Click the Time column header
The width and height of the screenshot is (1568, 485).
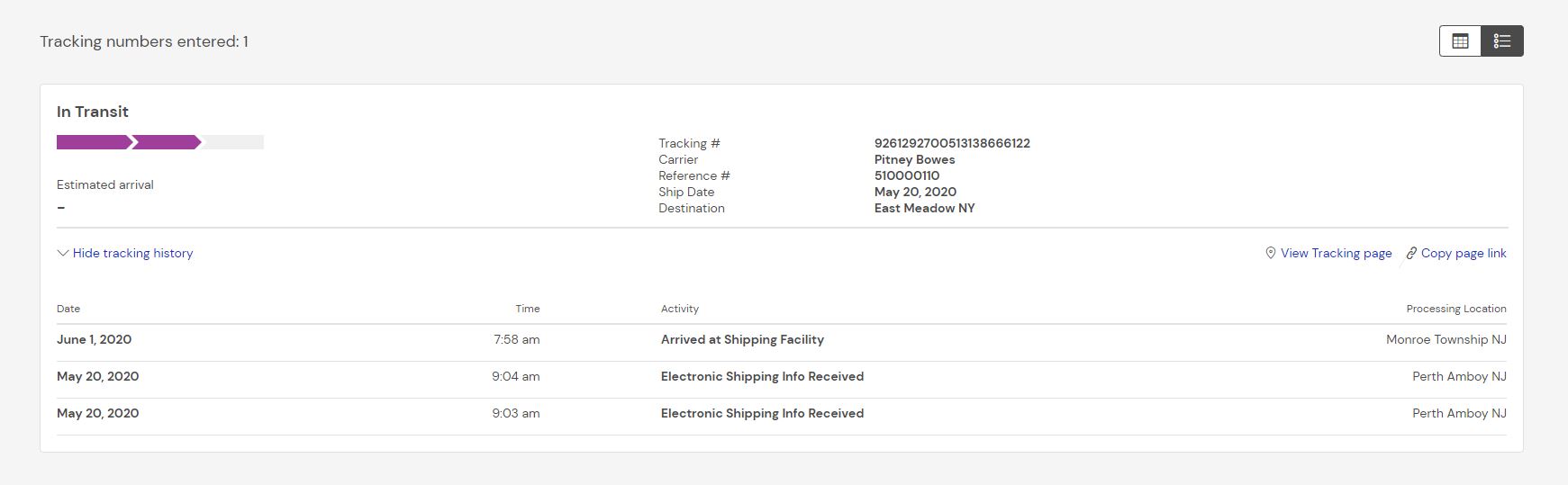(527, 309)
